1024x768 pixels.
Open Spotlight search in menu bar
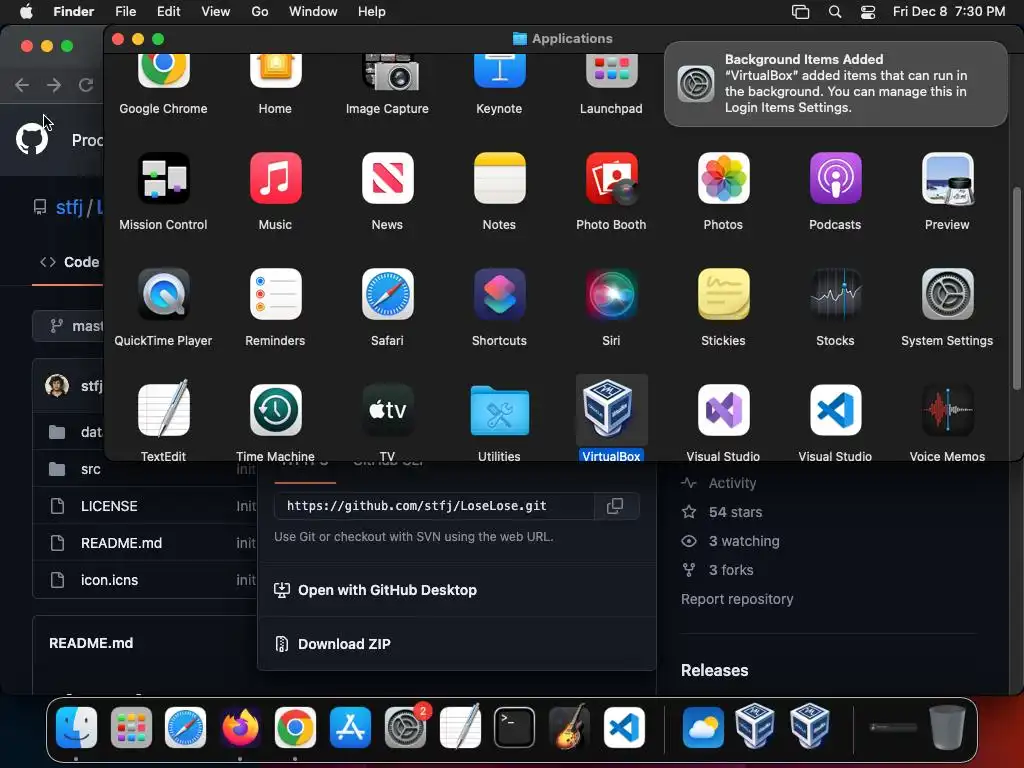point(835,11)
